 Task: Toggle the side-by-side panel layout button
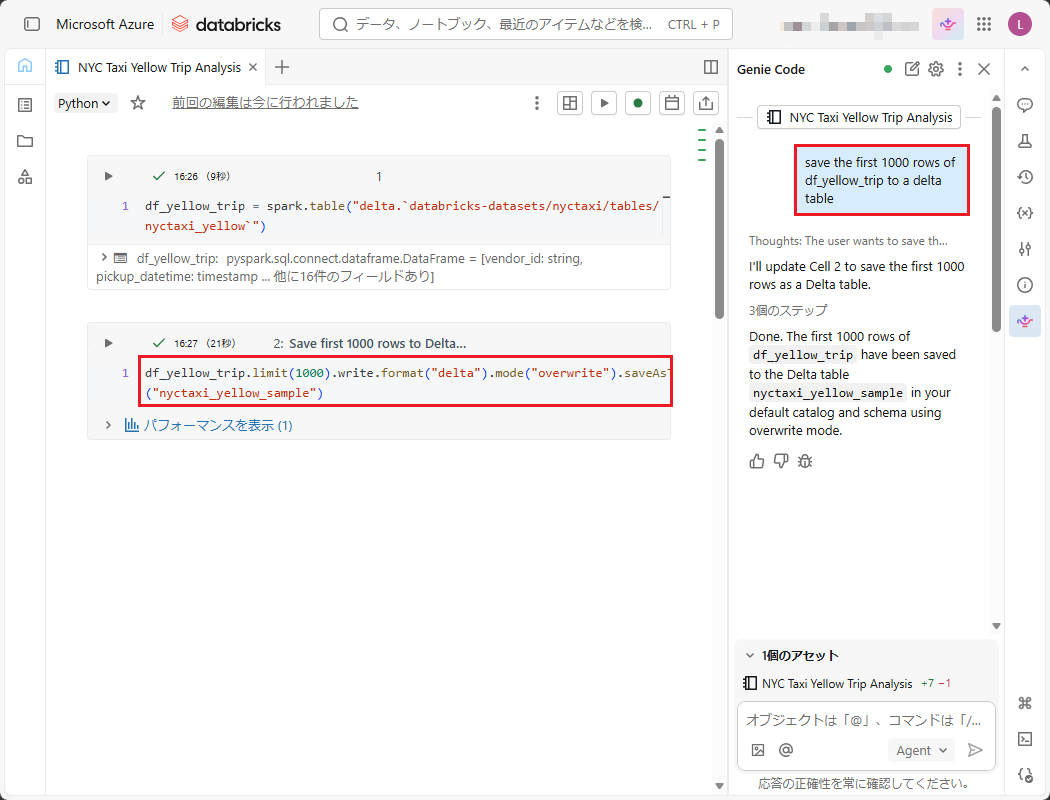point(711,67)
